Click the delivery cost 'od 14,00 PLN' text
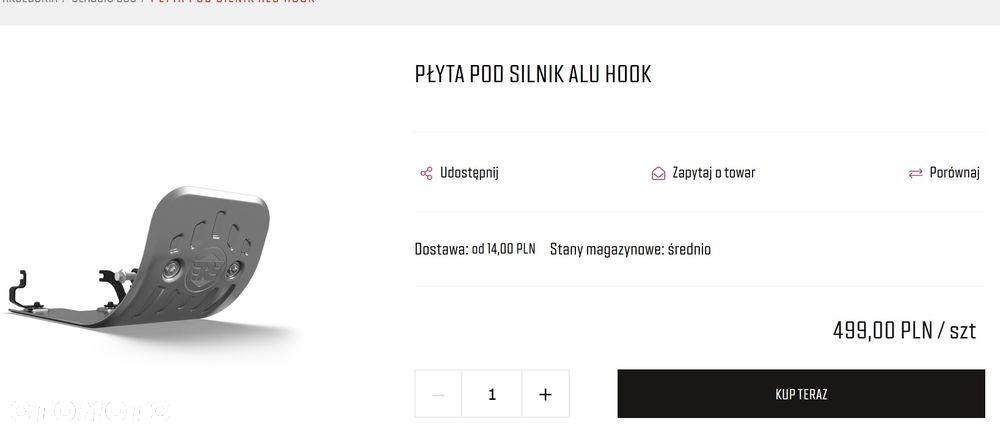Image resolution: width=1000 pixels, height=431 pixels. [x=503, y=249]
